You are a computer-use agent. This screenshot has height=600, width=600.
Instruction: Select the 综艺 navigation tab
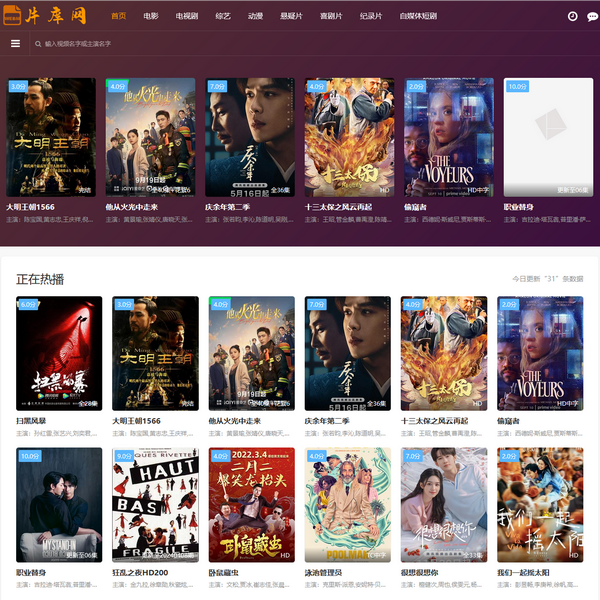coord(223,16)
